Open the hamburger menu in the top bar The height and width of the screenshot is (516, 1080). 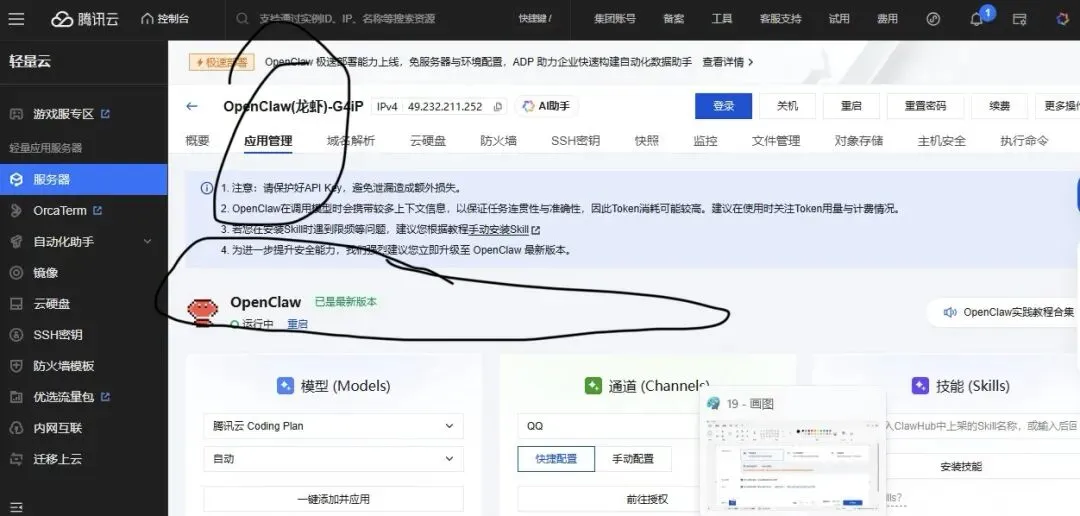coord(16,19)
